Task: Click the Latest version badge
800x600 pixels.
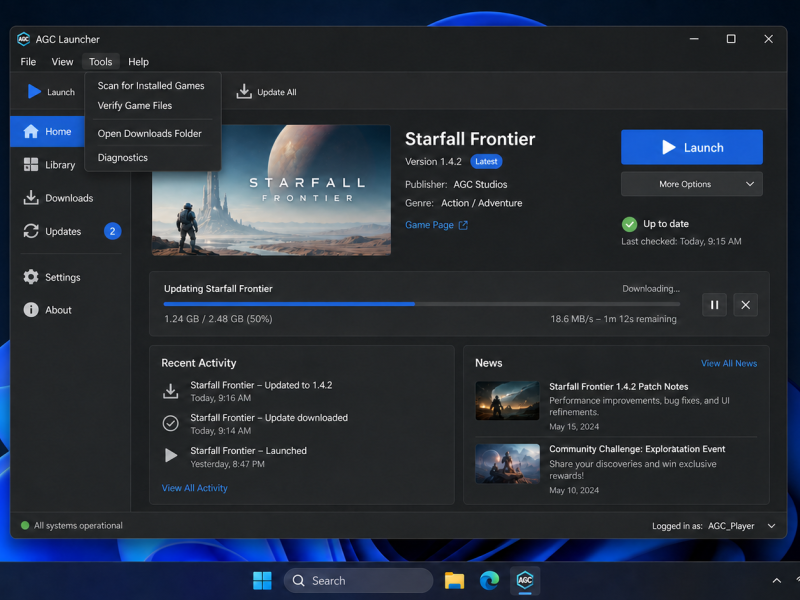Action: (x=486, y=162)
